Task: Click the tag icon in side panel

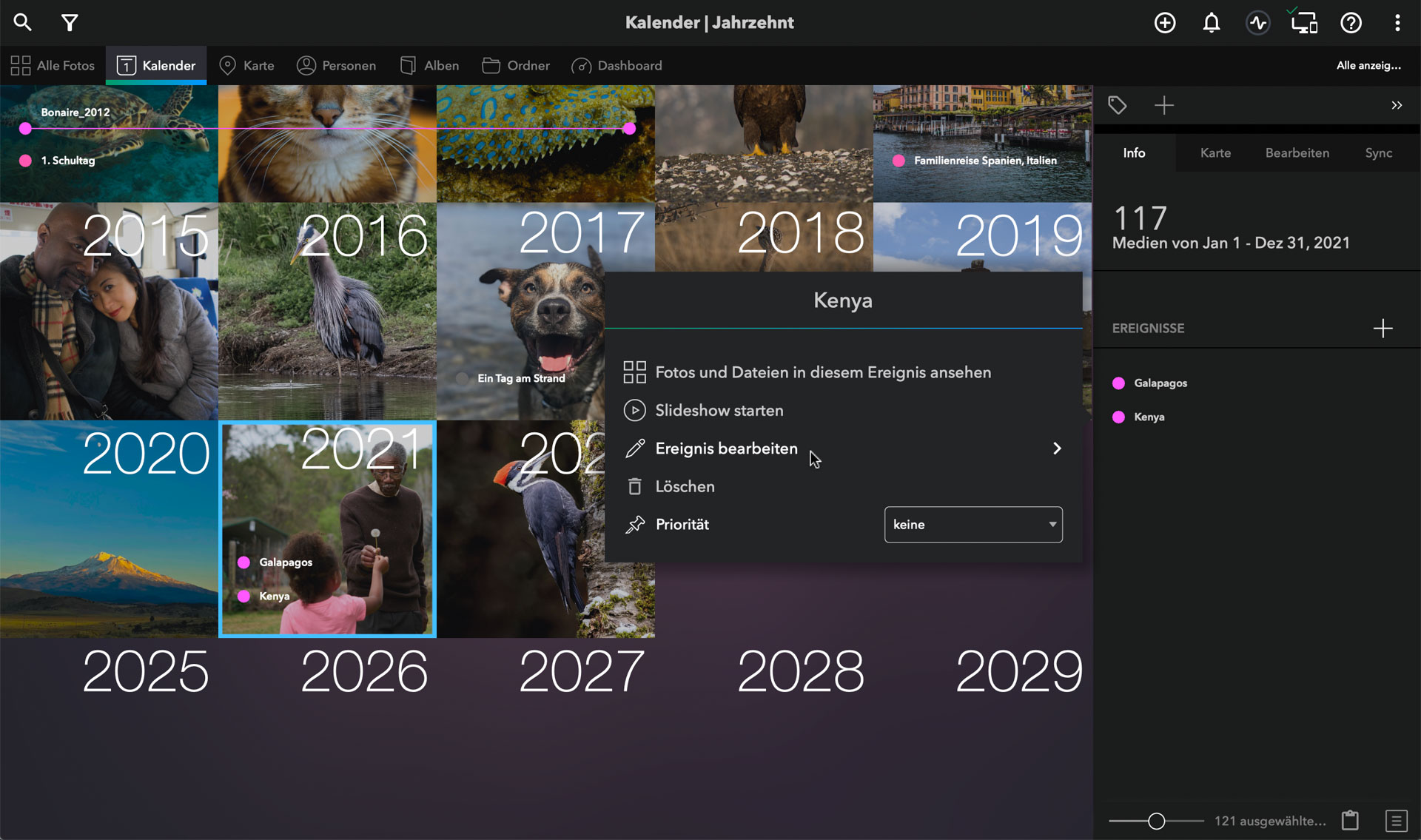Action: pyautogui.click(x=1117, y=105)
